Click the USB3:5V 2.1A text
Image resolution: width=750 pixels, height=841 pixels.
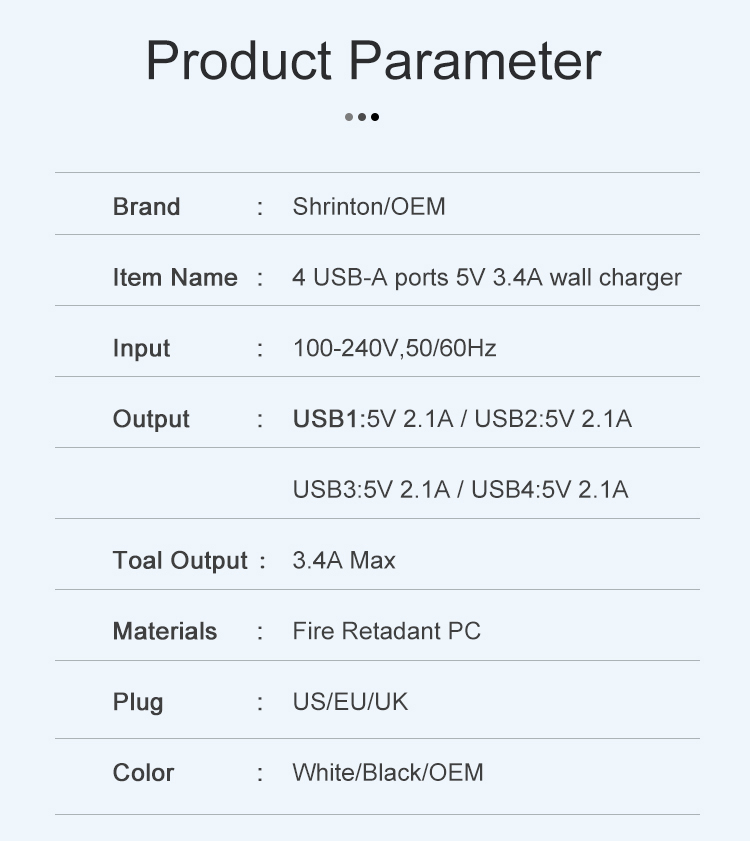(x=371, y=490)
